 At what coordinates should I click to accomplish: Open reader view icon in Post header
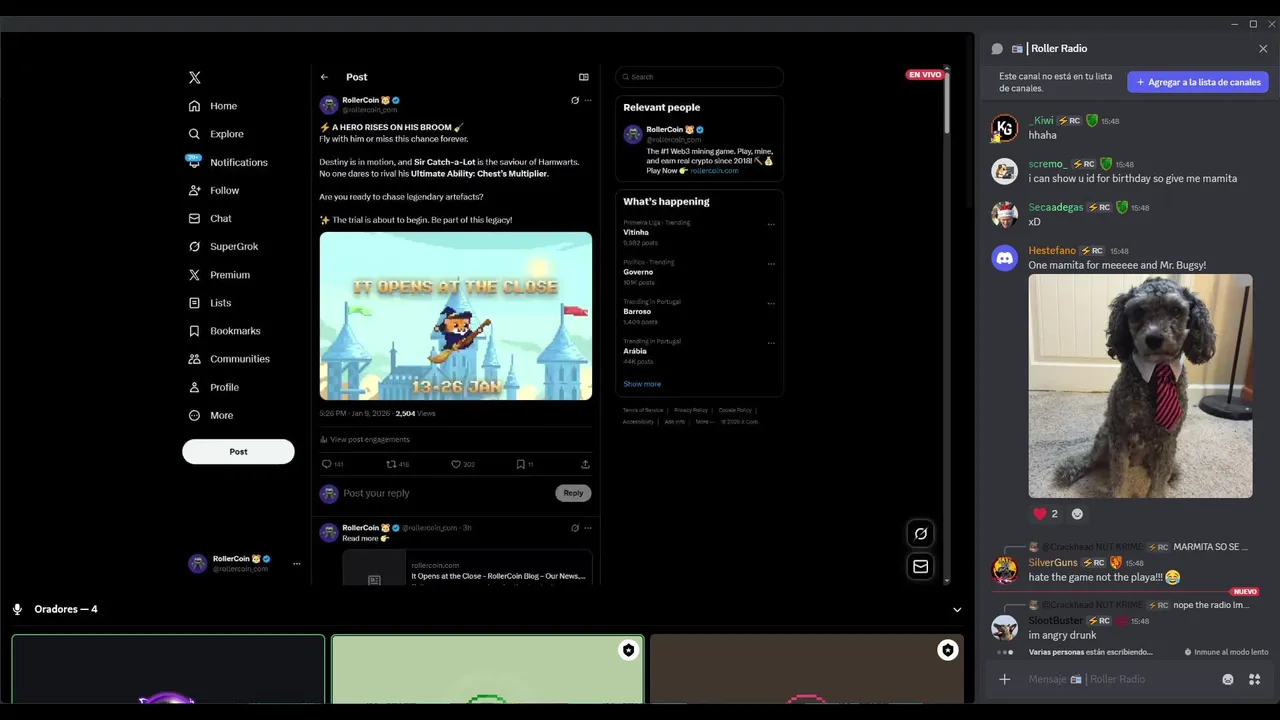coord(584,77)
